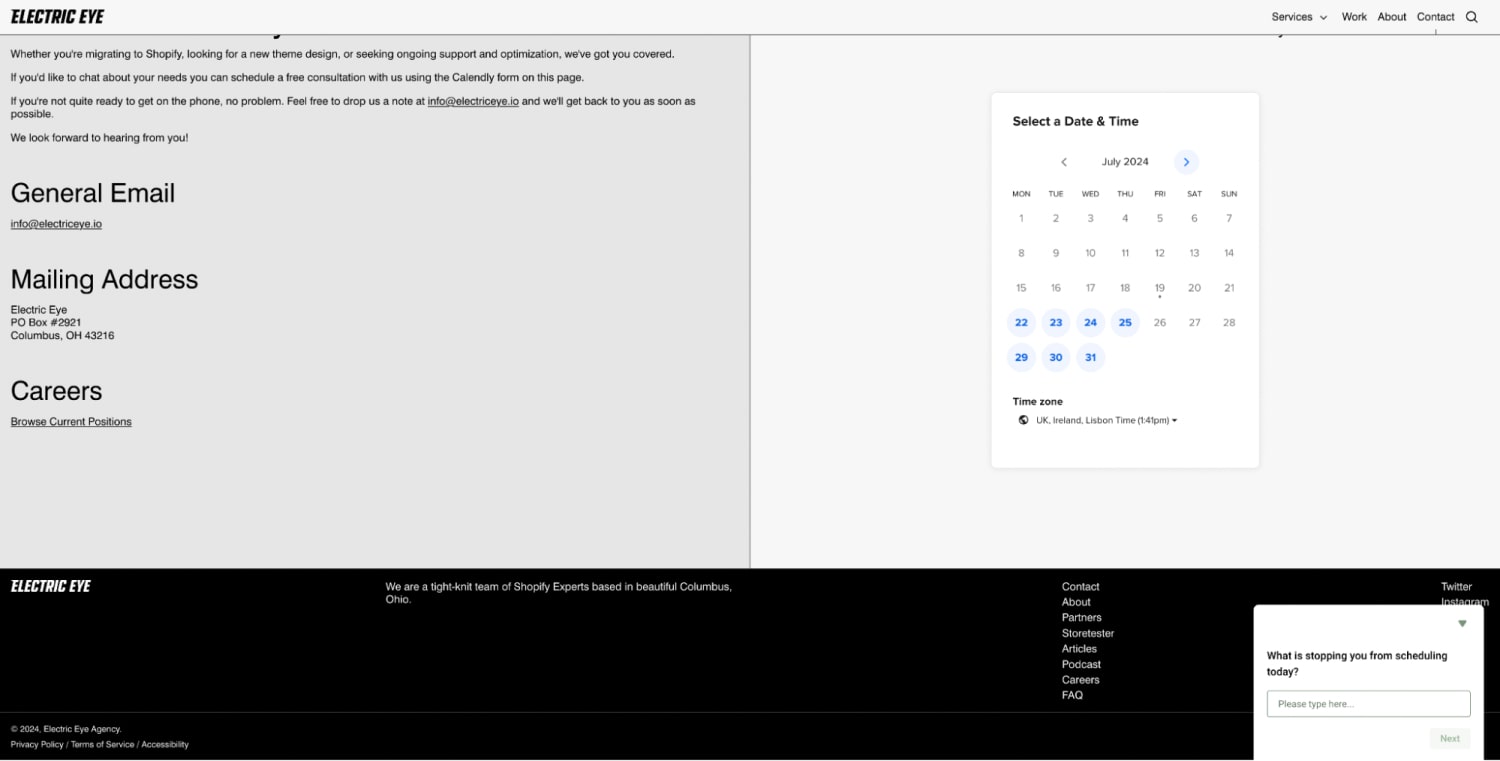
Task: Go to previous month in calendar
Action: tap(1064, 162)
